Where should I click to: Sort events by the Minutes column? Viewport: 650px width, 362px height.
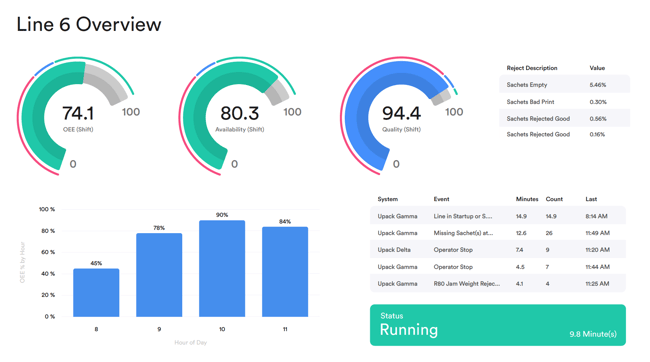527,199
